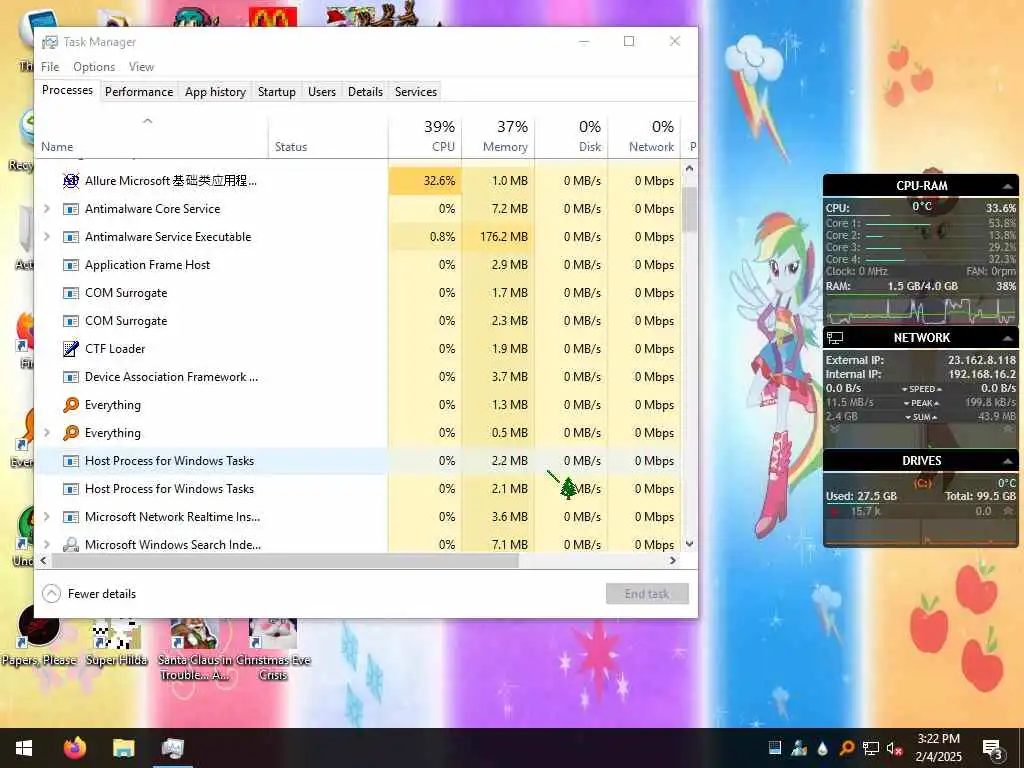Expand the Microsoft Network Realtime Inspection row
The height and width of the screenshot is (768, 1024).
pos(46,517)
